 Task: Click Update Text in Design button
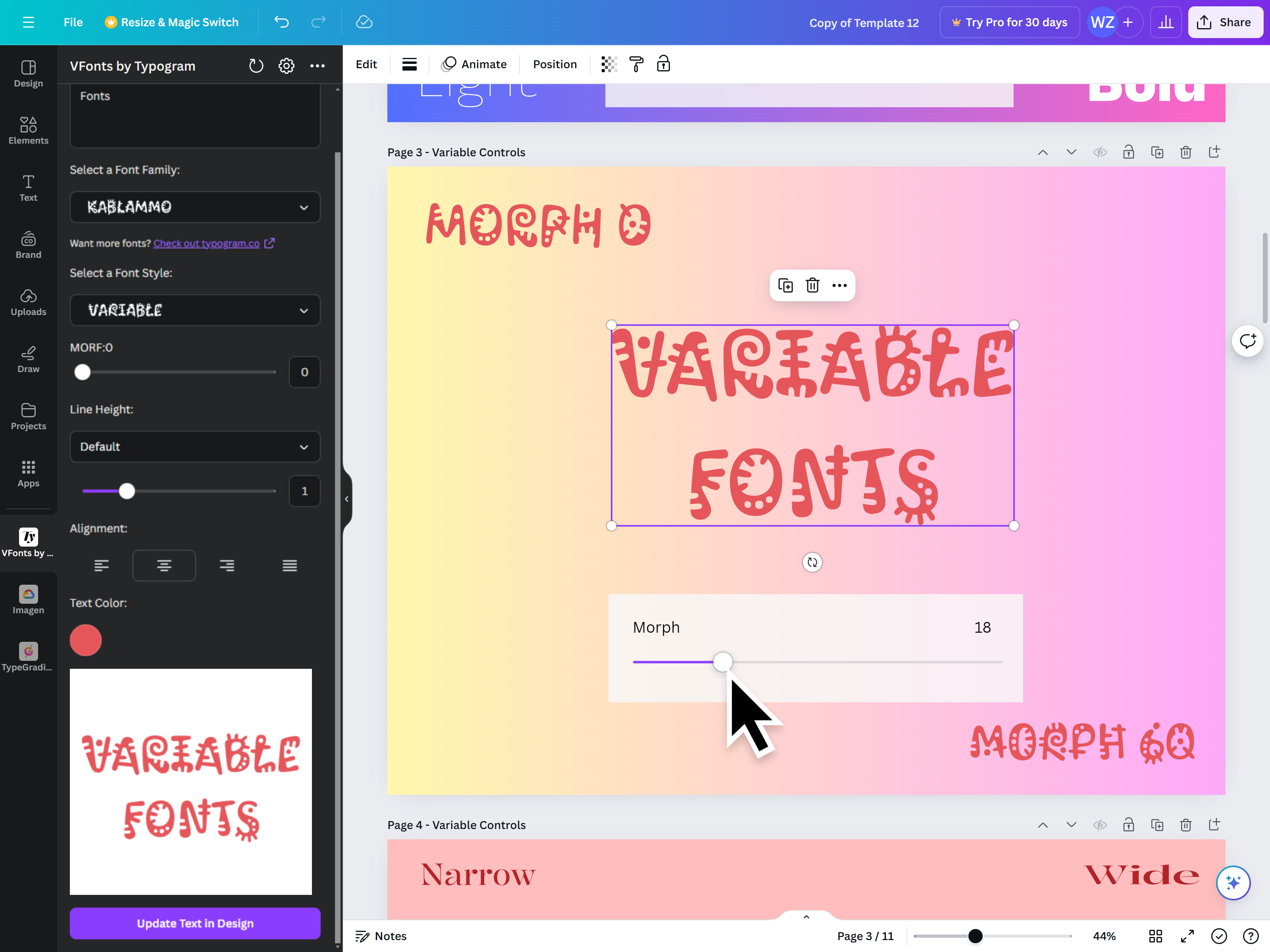pos(194,923)
